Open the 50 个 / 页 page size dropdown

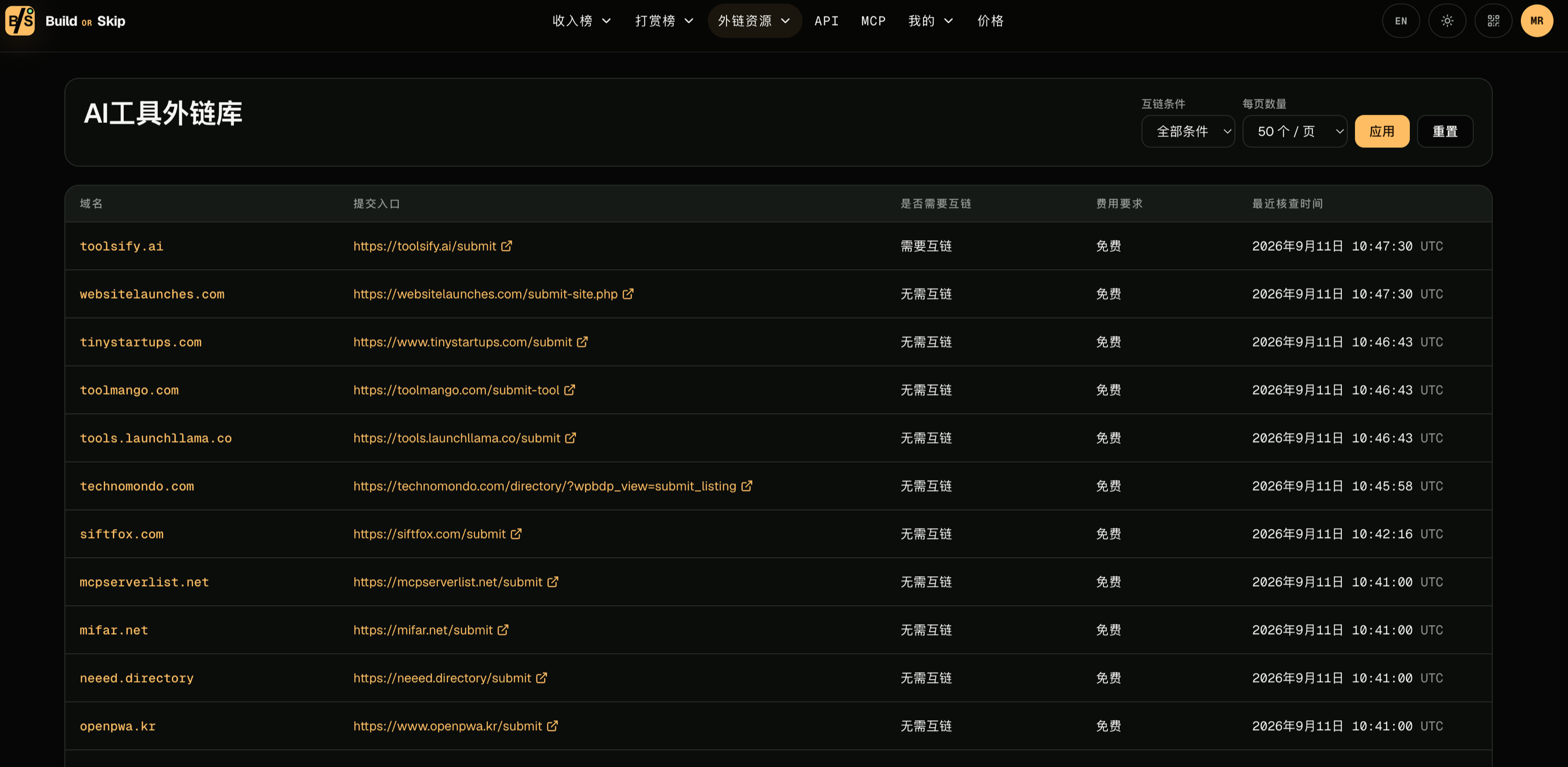[1294, 132]
